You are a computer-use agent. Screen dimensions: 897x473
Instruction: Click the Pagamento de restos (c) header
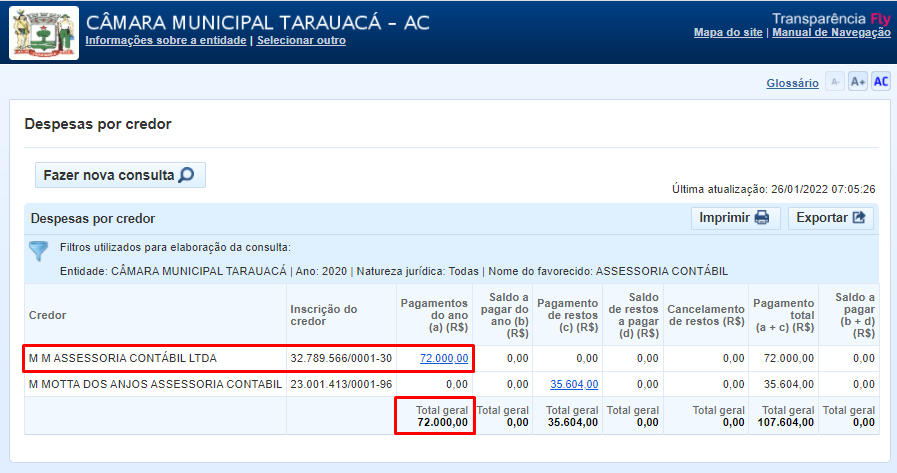pos(567,315)
